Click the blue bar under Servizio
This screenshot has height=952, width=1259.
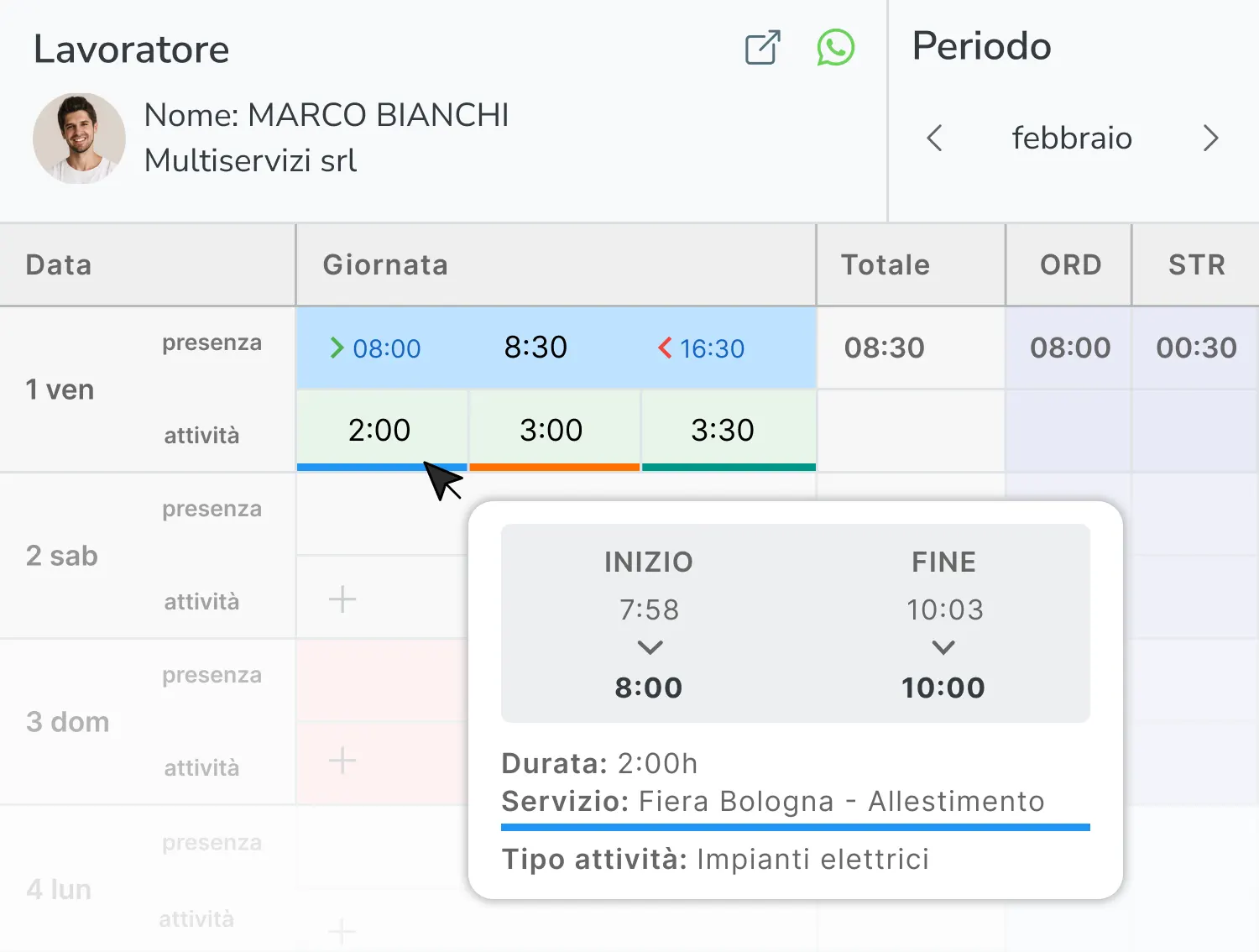[795, 827]
